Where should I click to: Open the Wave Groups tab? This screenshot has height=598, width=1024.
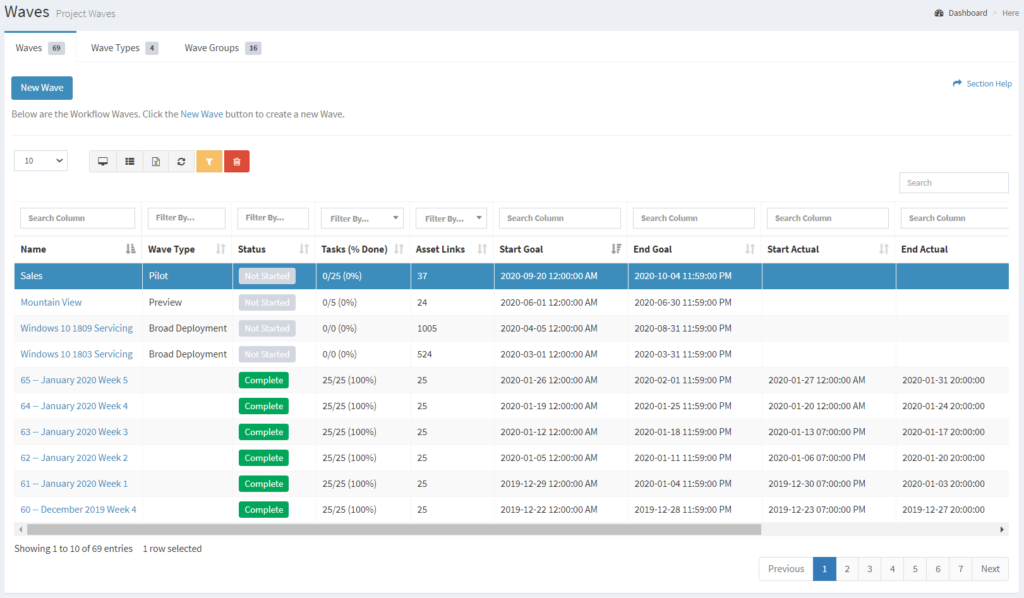coord(212,47)
